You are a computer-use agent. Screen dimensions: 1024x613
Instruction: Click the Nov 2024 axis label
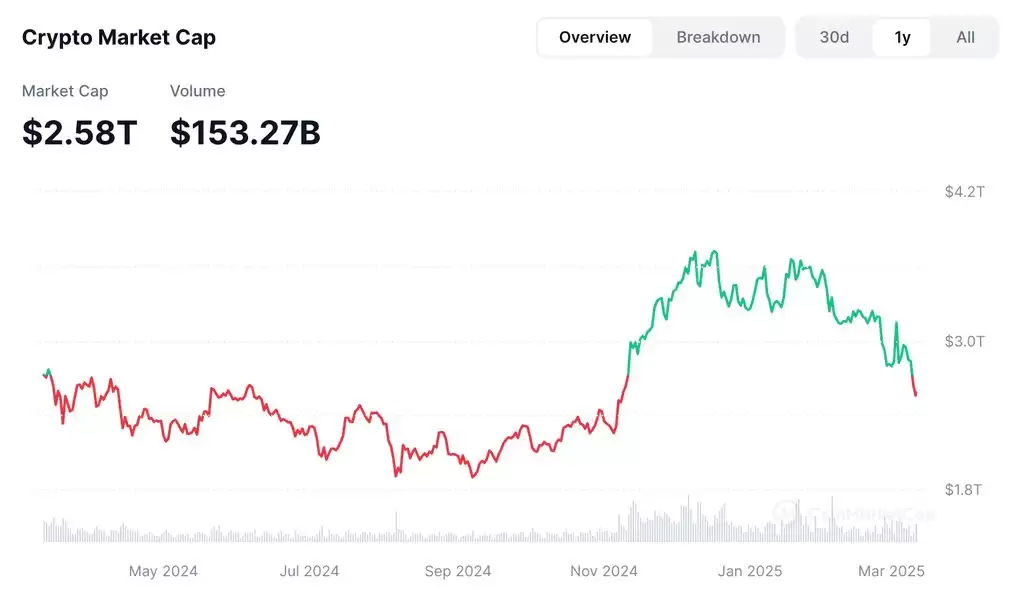click(604, 571)
